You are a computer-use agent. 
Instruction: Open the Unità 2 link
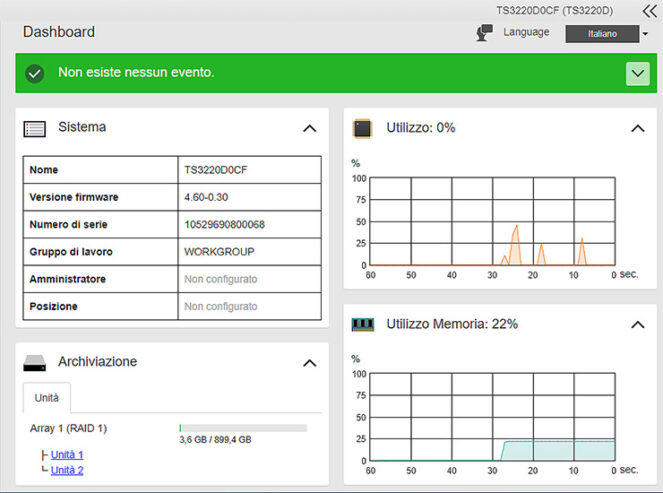tap(67, 470)
